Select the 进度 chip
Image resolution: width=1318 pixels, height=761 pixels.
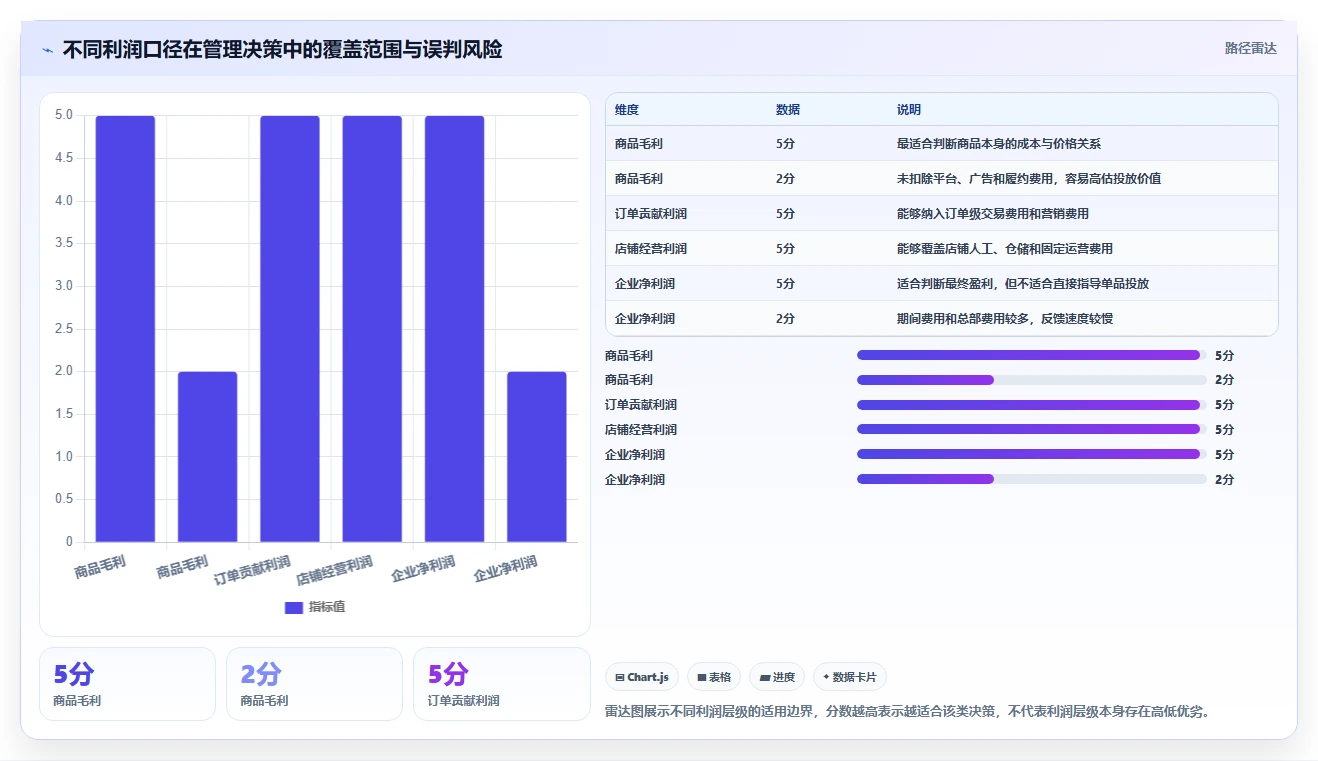777,677
